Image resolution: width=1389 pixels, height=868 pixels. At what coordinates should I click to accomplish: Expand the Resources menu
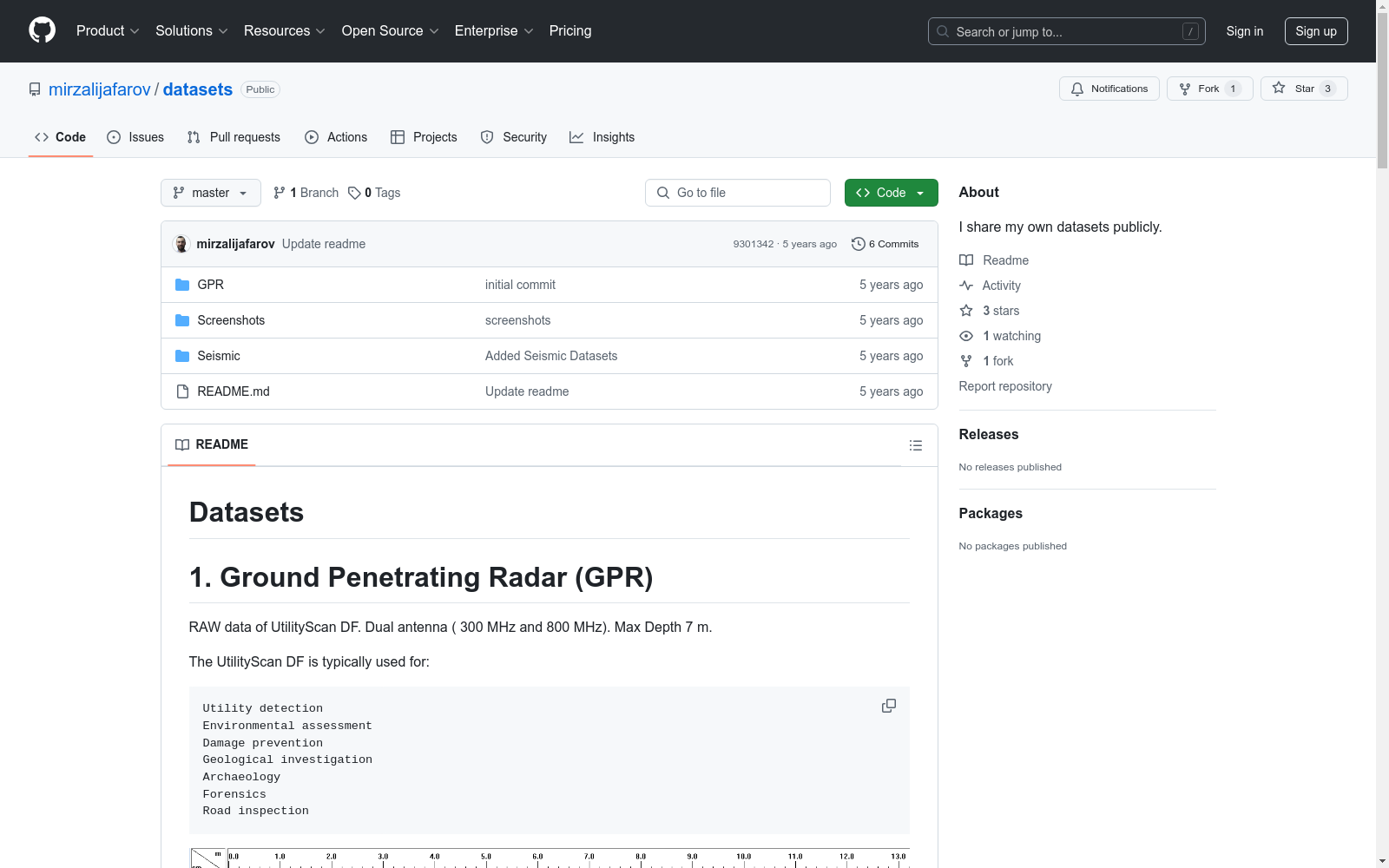[x=285, y=31]
